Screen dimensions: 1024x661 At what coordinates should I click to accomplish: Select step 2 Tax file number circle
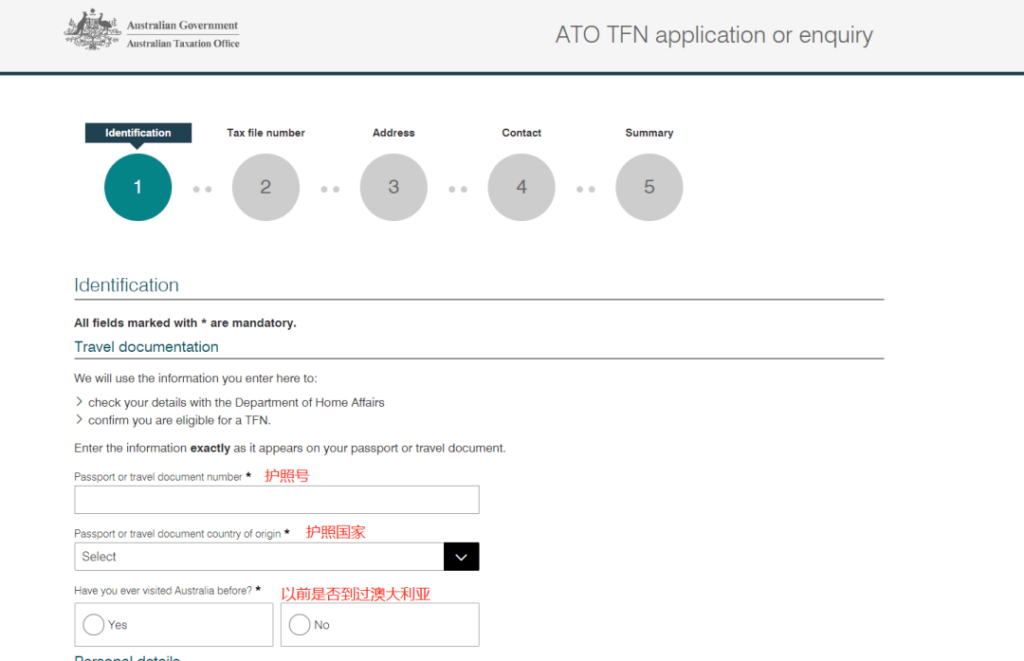pos(265,187)
